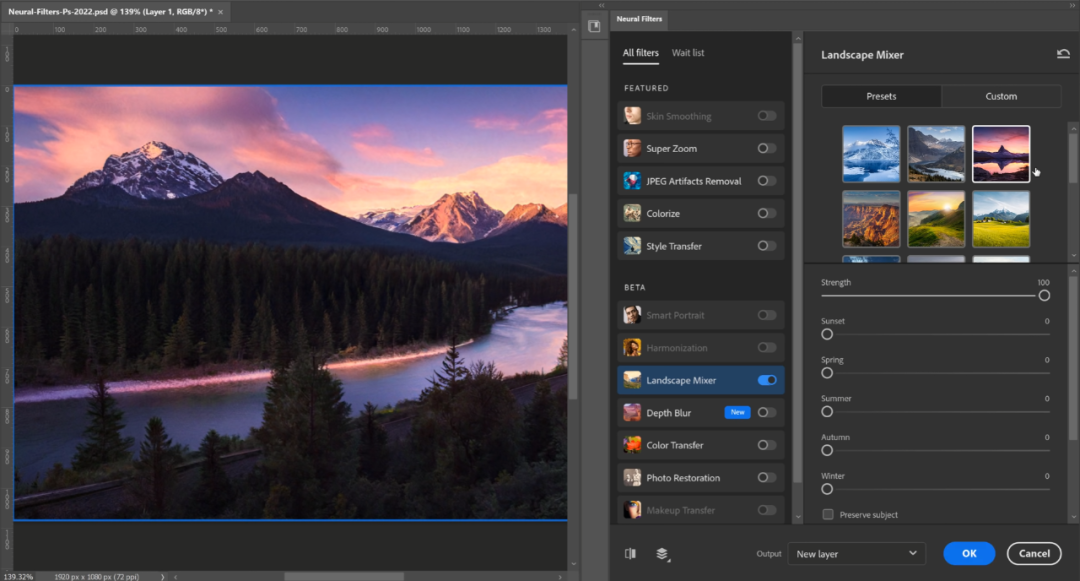The width and height of the screenshot is (1080, 581).
Task: Switch to the Wait list tab
Action: coord(688,53)
